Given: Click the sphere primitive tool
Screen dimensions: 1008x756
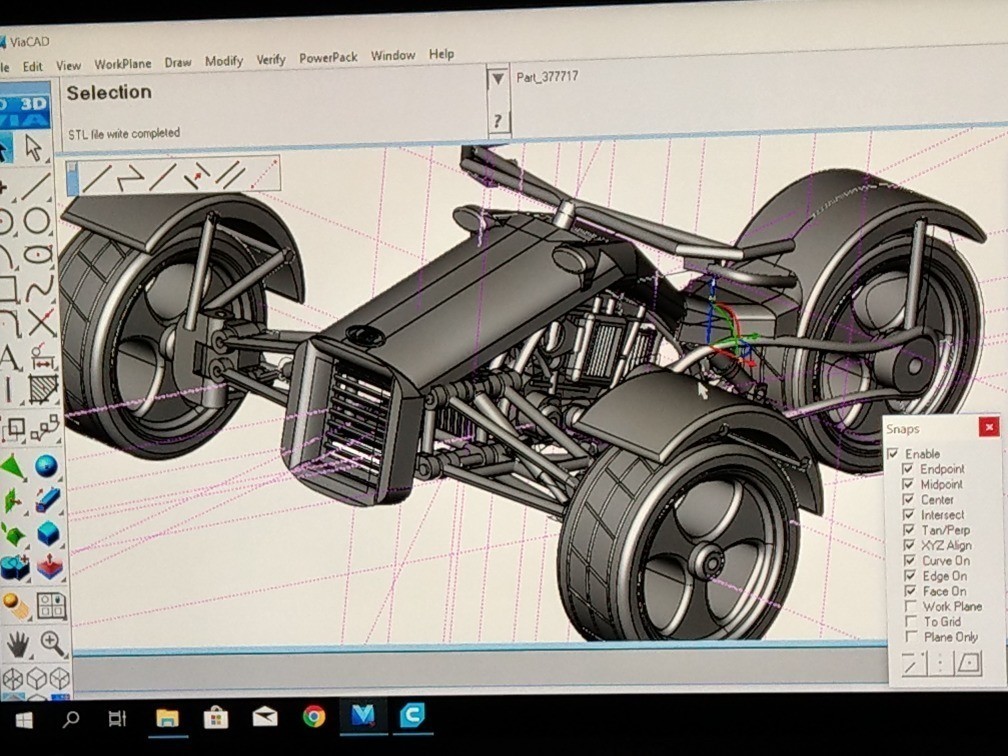Looking at the screenshot, I should click(x=46, y=466).
